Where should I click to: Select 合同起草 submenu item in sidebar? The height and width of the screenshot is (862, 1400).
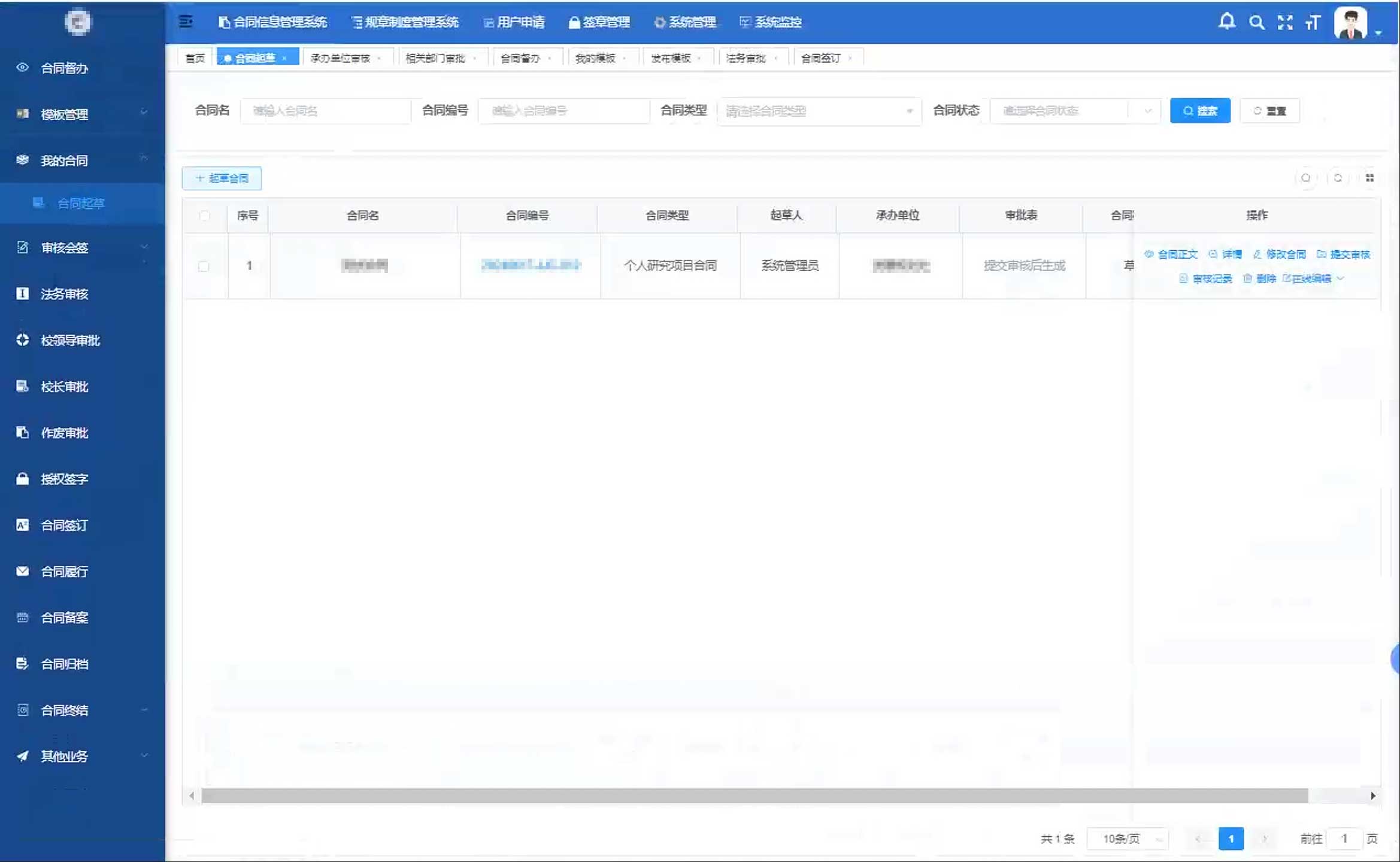click(x=82, y=203)
